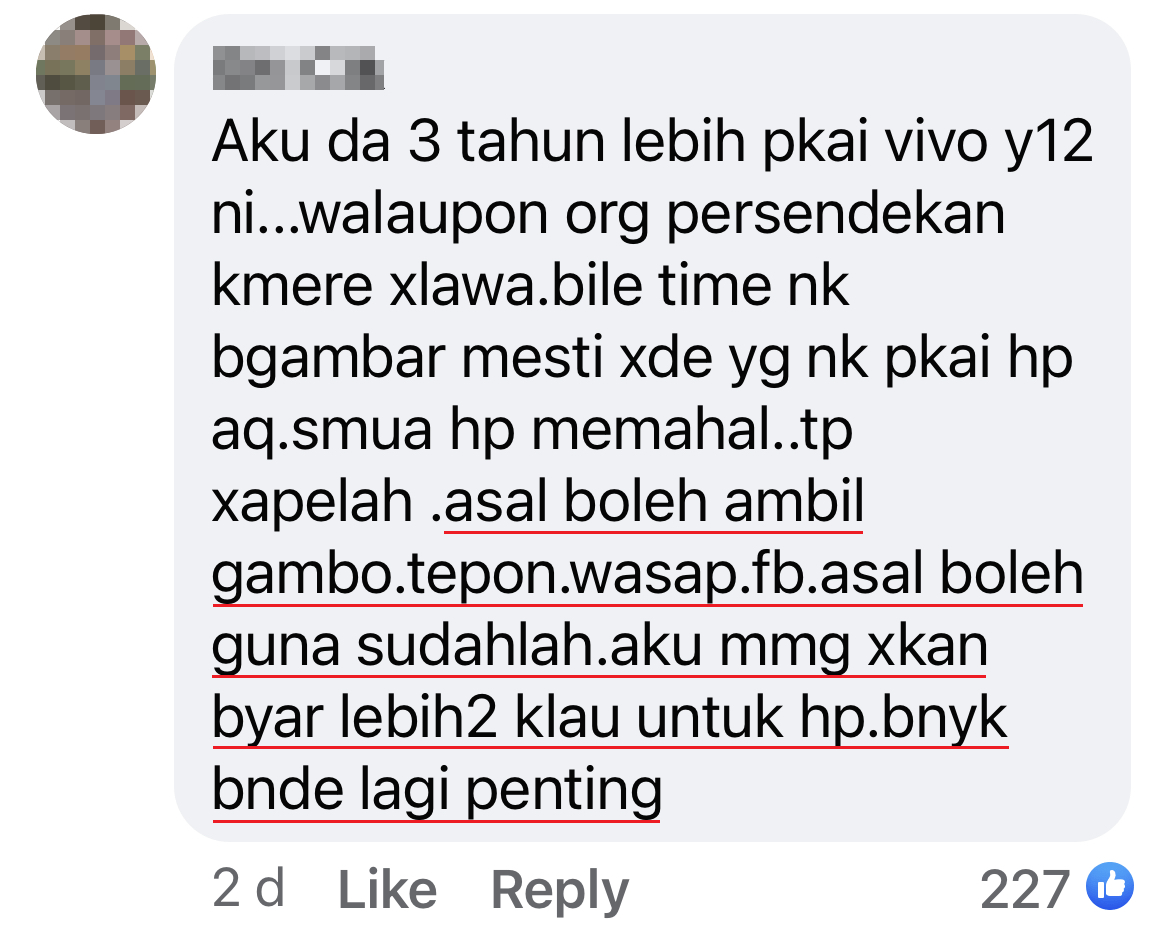
Task: Select the line "kmere xlawa.bile time nk"
Action: 531,285
